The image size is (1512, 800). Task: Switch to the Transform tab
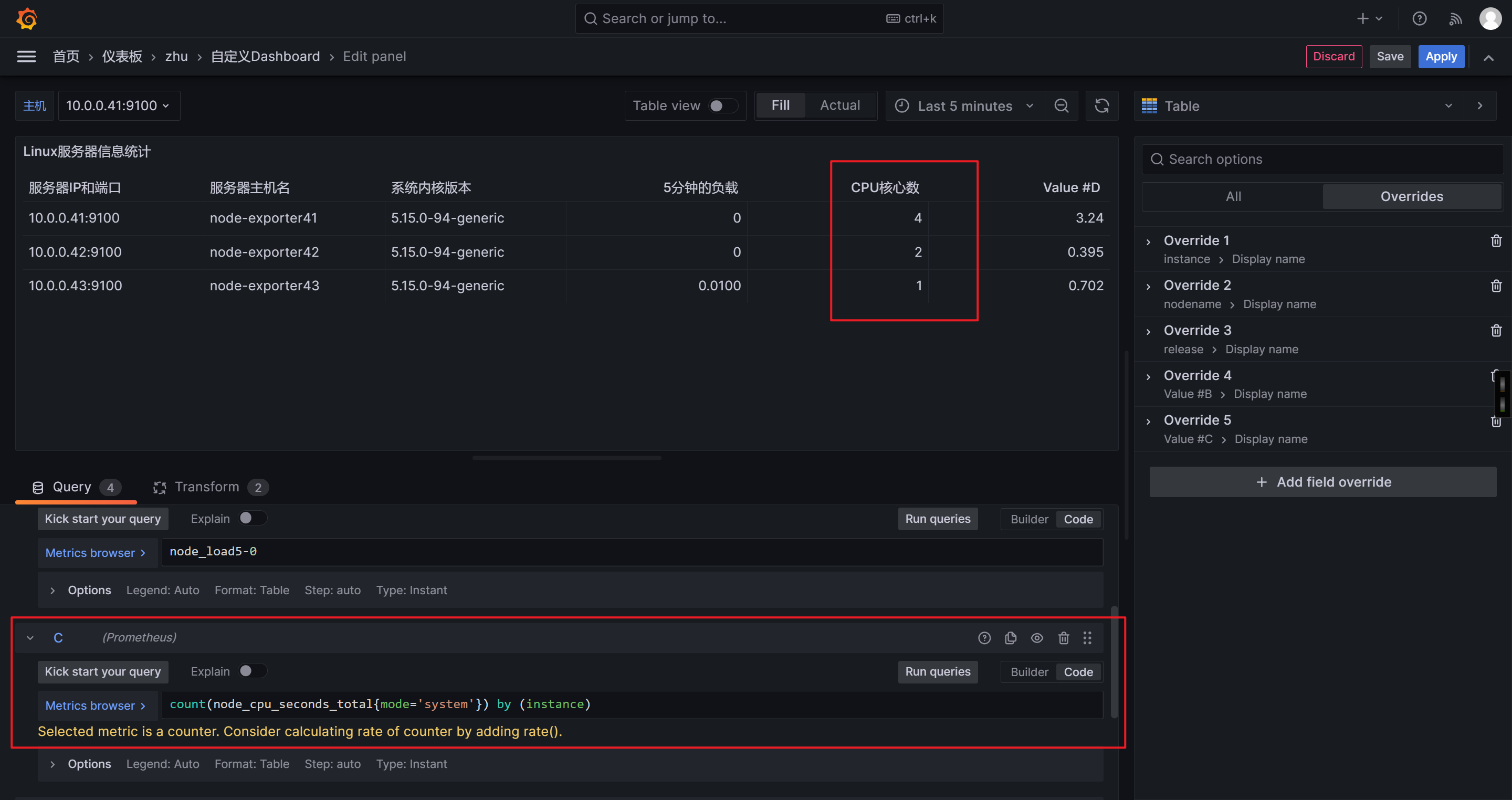[x=207, y=487]
